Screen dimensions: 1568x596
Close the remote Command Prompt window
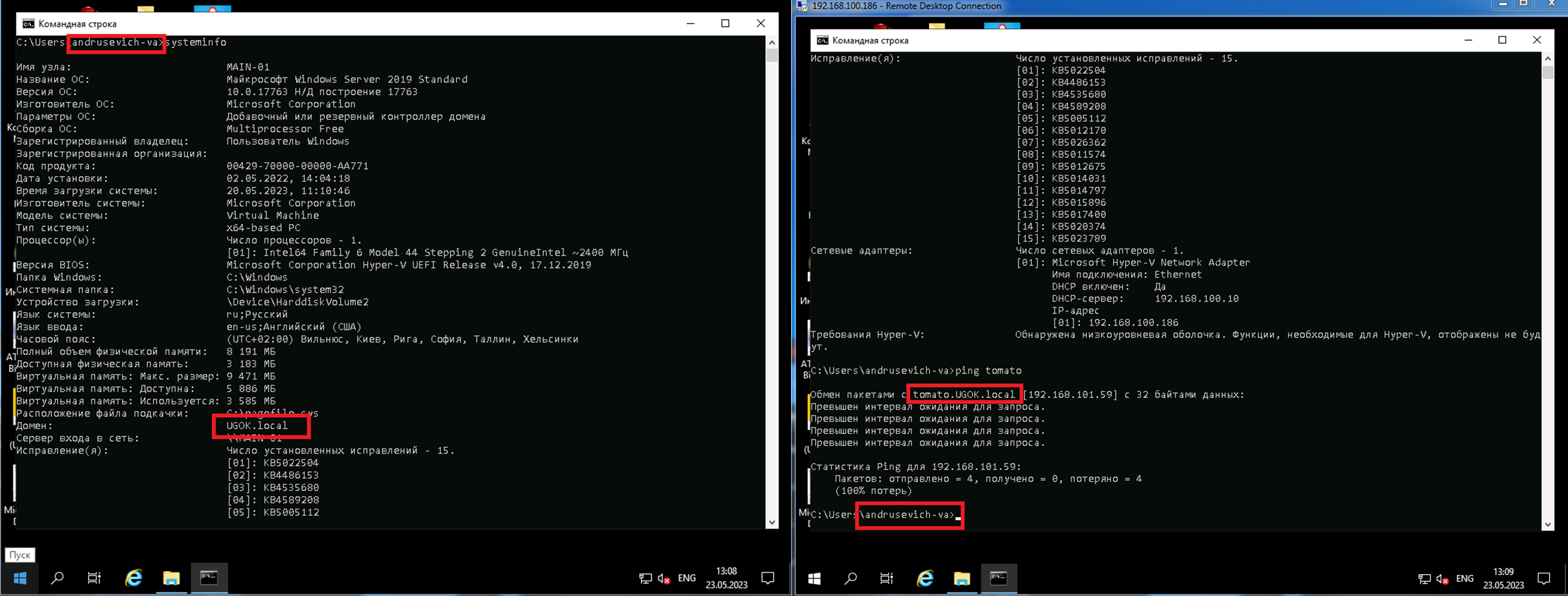pyautogui.click(x=1537, y=40)
